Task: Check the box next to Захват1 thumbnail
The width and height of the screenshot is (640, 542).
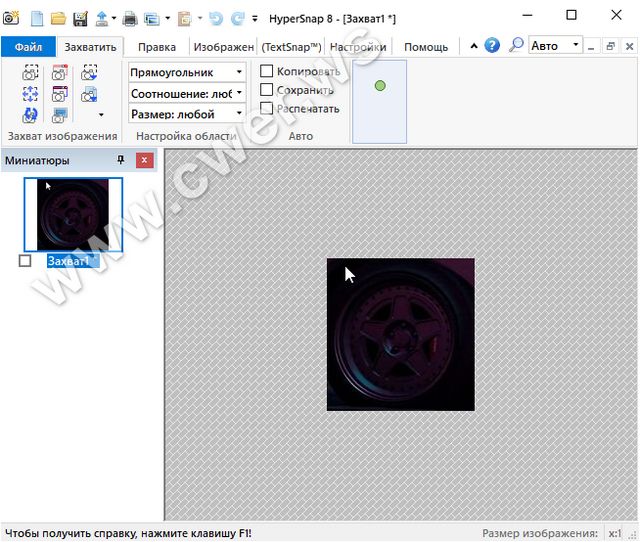Action: 25,261
